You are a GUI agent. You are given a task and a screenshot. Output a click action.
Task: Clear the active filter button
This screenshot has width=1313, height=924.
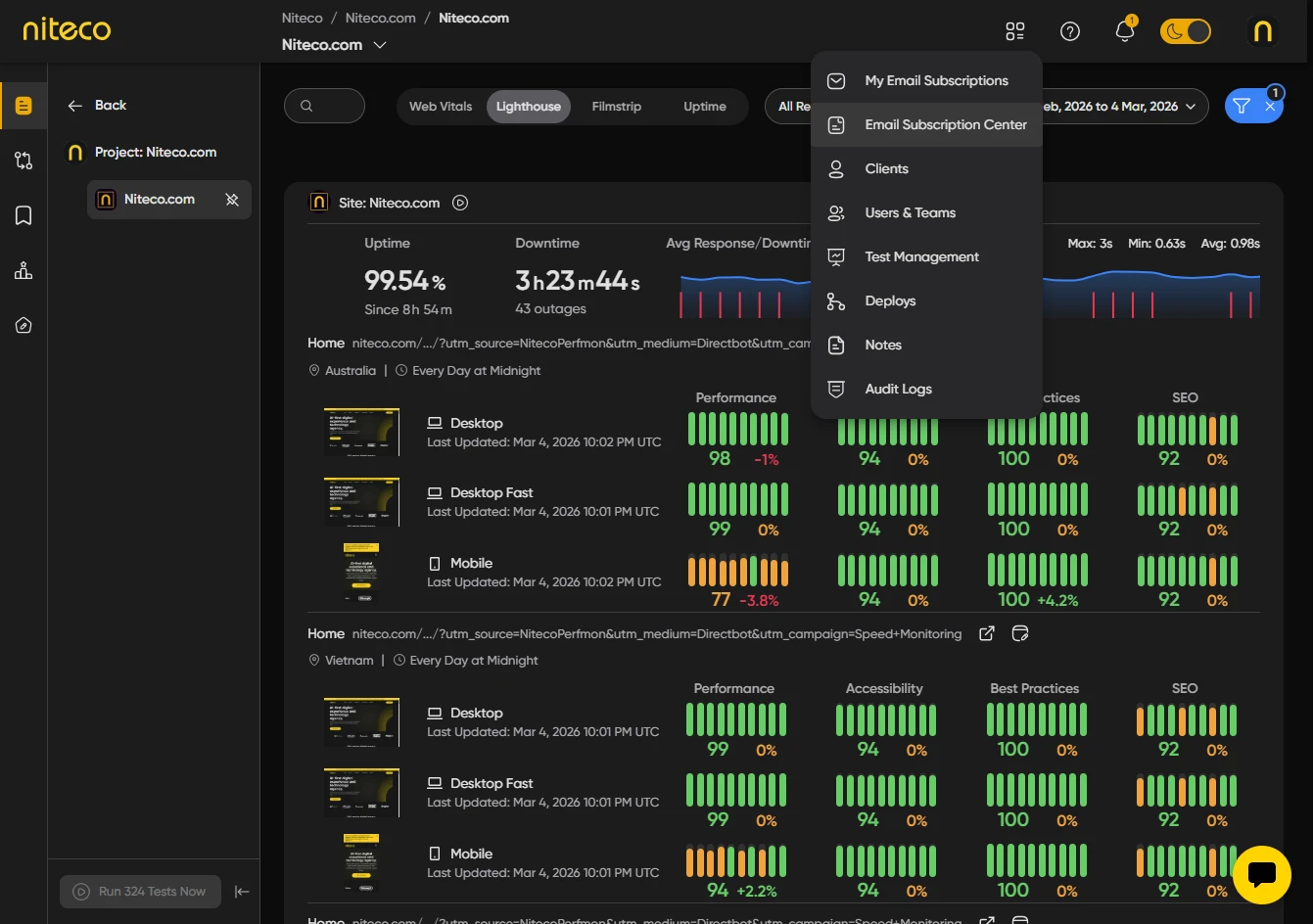click(x=1270, y=107)
